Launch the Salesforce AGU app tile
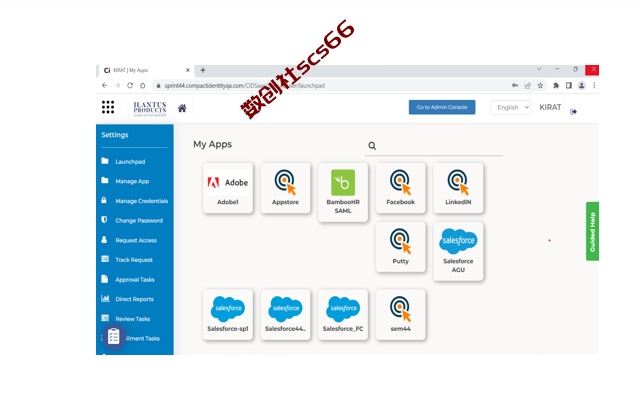Image resolution: width=640 pixels, height=400 pixels. coord(458,251)
